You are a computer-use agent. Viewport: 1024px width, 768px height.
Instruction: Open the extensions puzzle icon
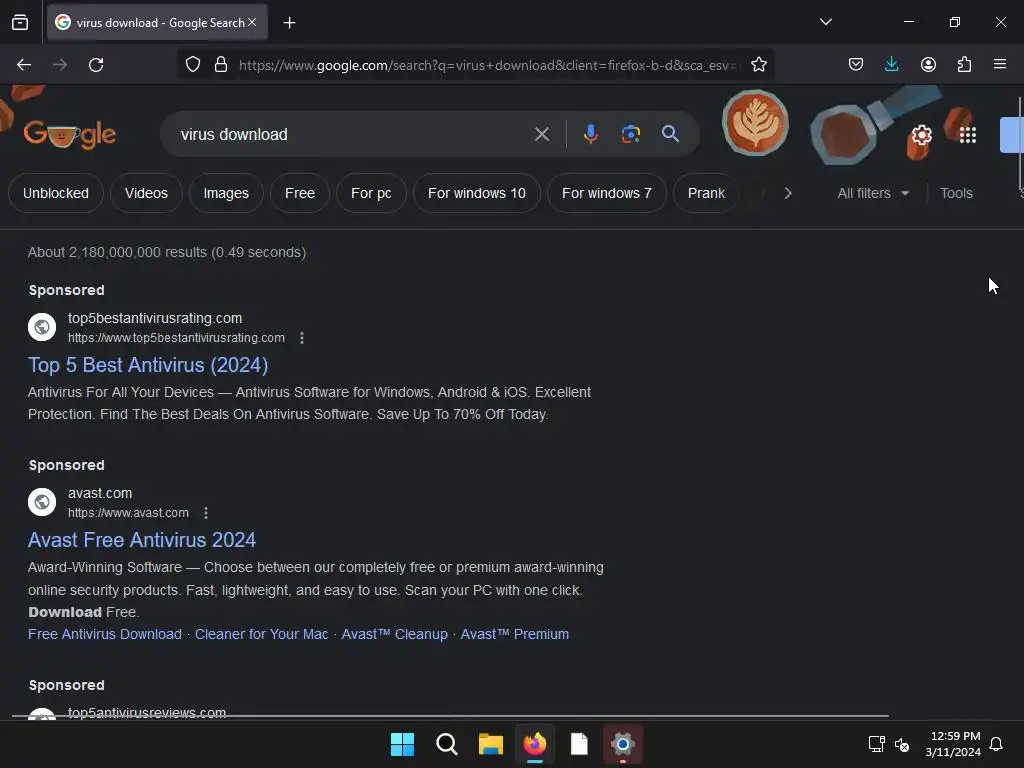pyautogui.click(x=964, y=65)
